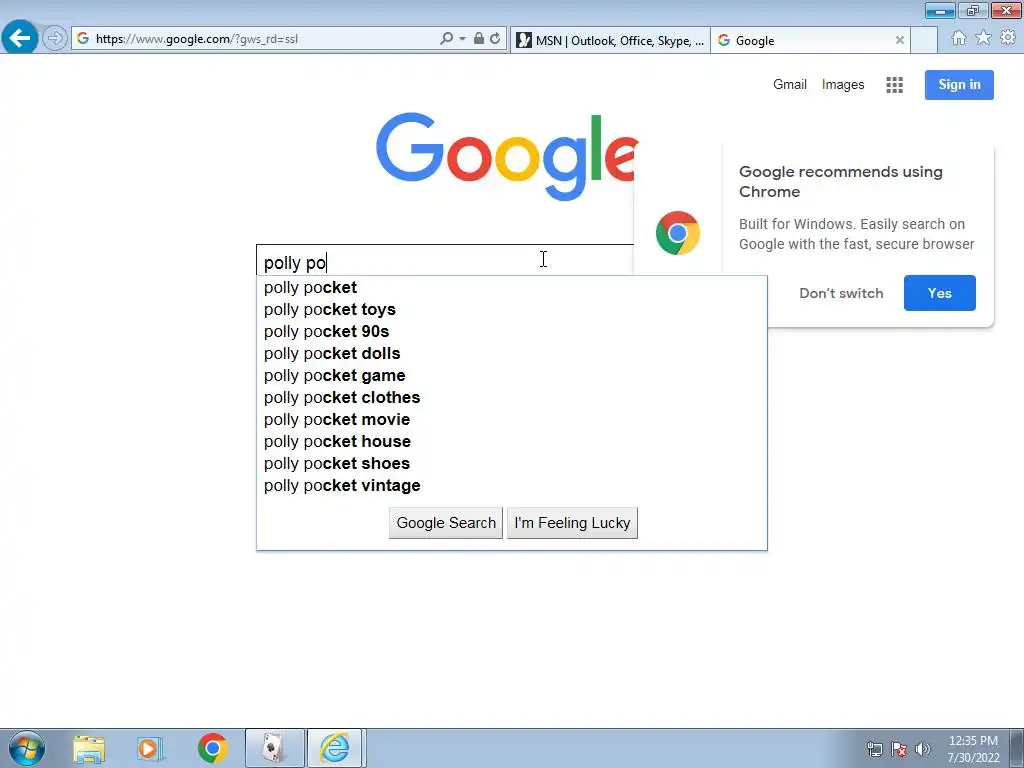Open a new blank tab
This screenshot has width=1024, height=768.
[923, 40]
